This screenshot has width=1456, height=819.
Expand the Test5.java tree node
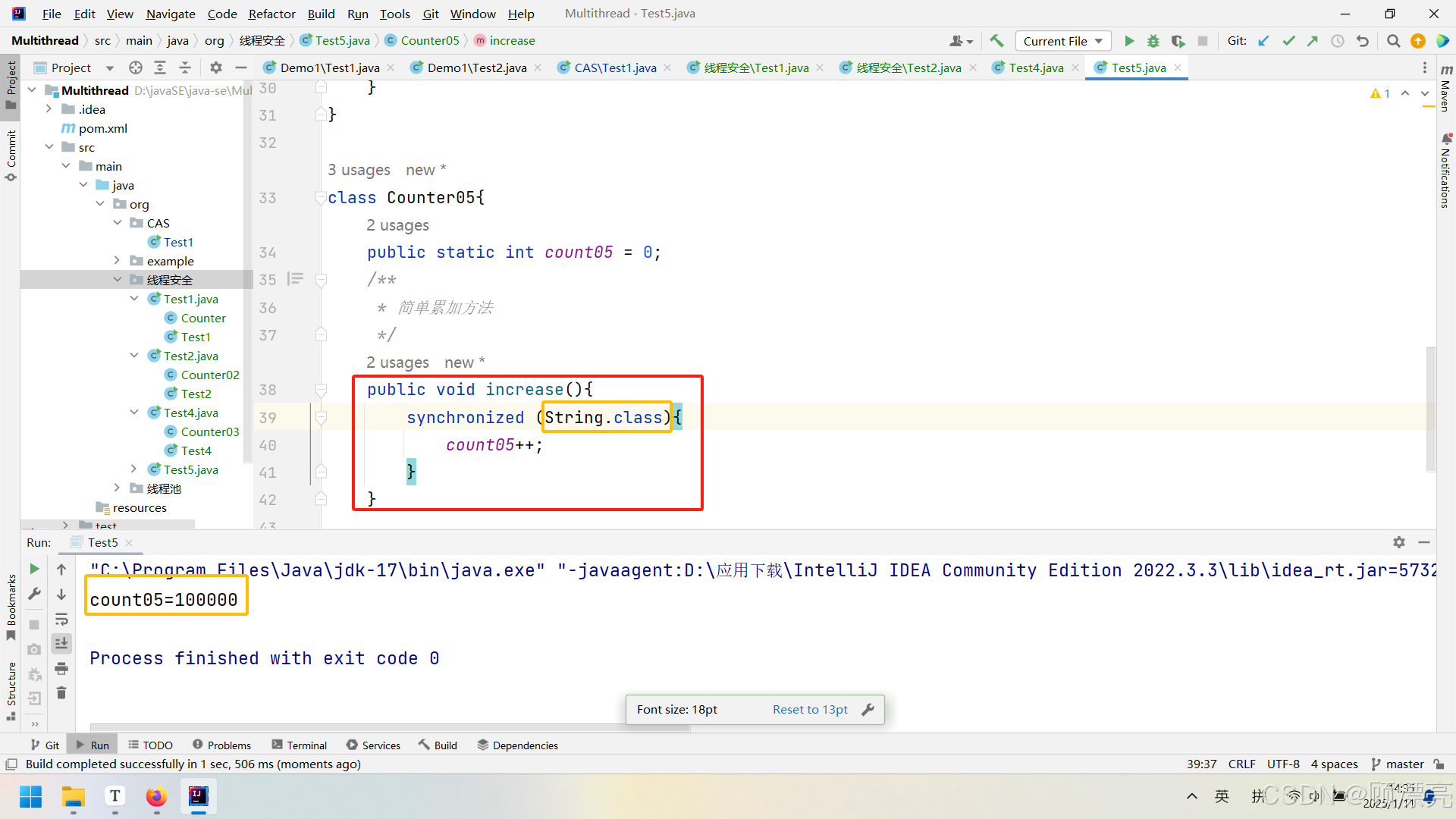[134, 469]
